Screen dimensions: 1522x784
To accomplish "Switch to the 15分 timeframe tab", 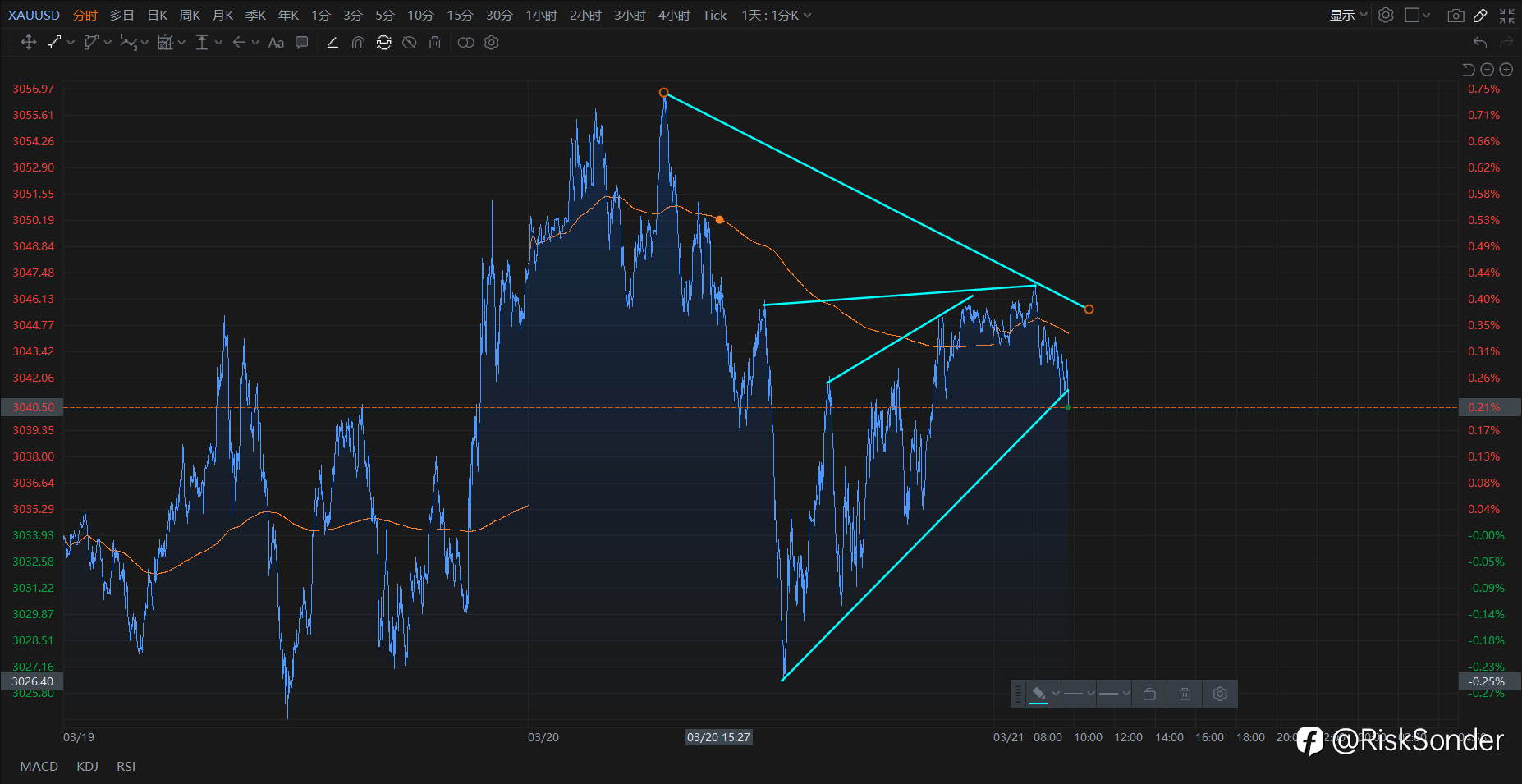I will click(x=460, y=16).
